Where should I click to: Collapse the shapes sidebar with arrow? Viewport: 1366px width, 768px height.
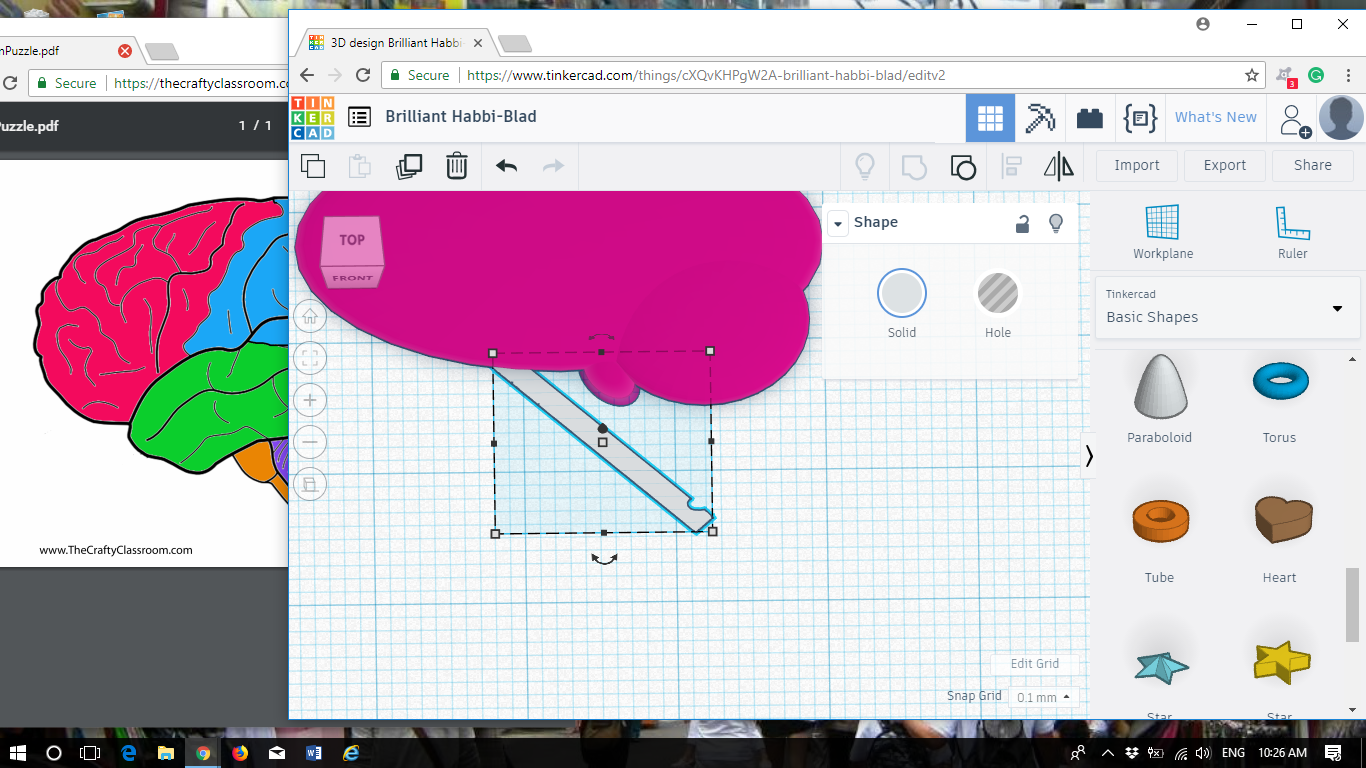pos(1089,456)
